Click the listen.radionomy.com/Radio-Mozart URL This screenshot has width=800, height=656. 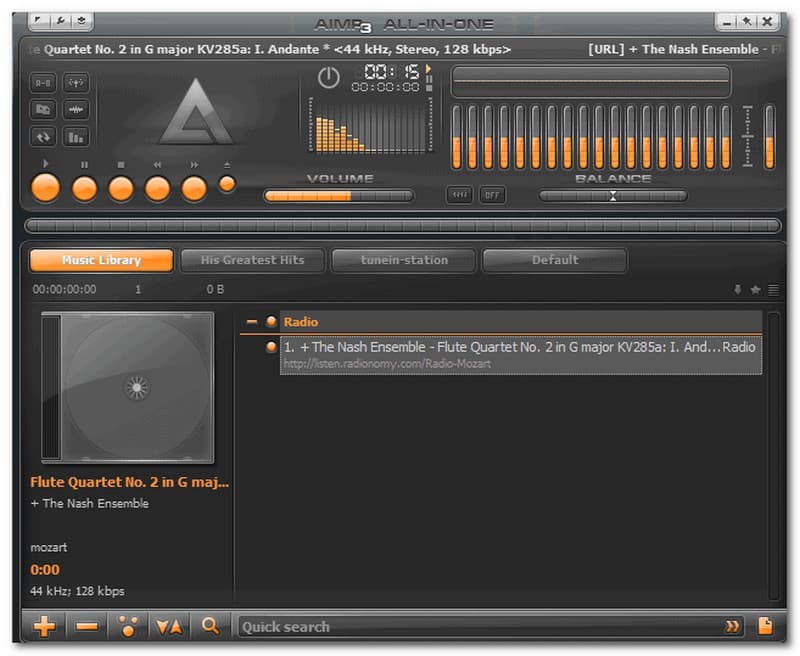coord(387,364)
